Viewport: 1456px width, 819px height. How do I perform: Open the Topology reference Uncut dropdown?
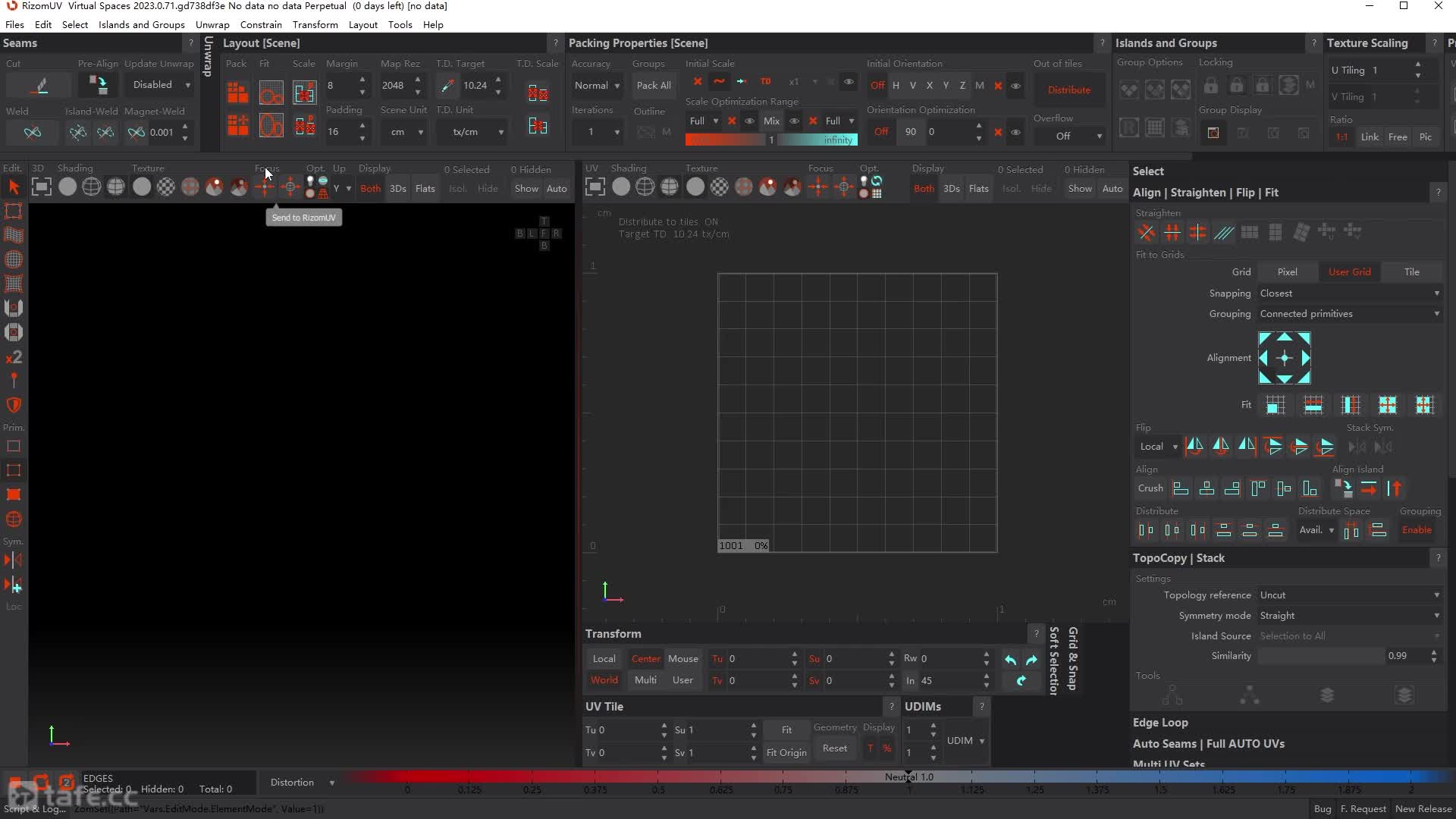[1350, 595]
